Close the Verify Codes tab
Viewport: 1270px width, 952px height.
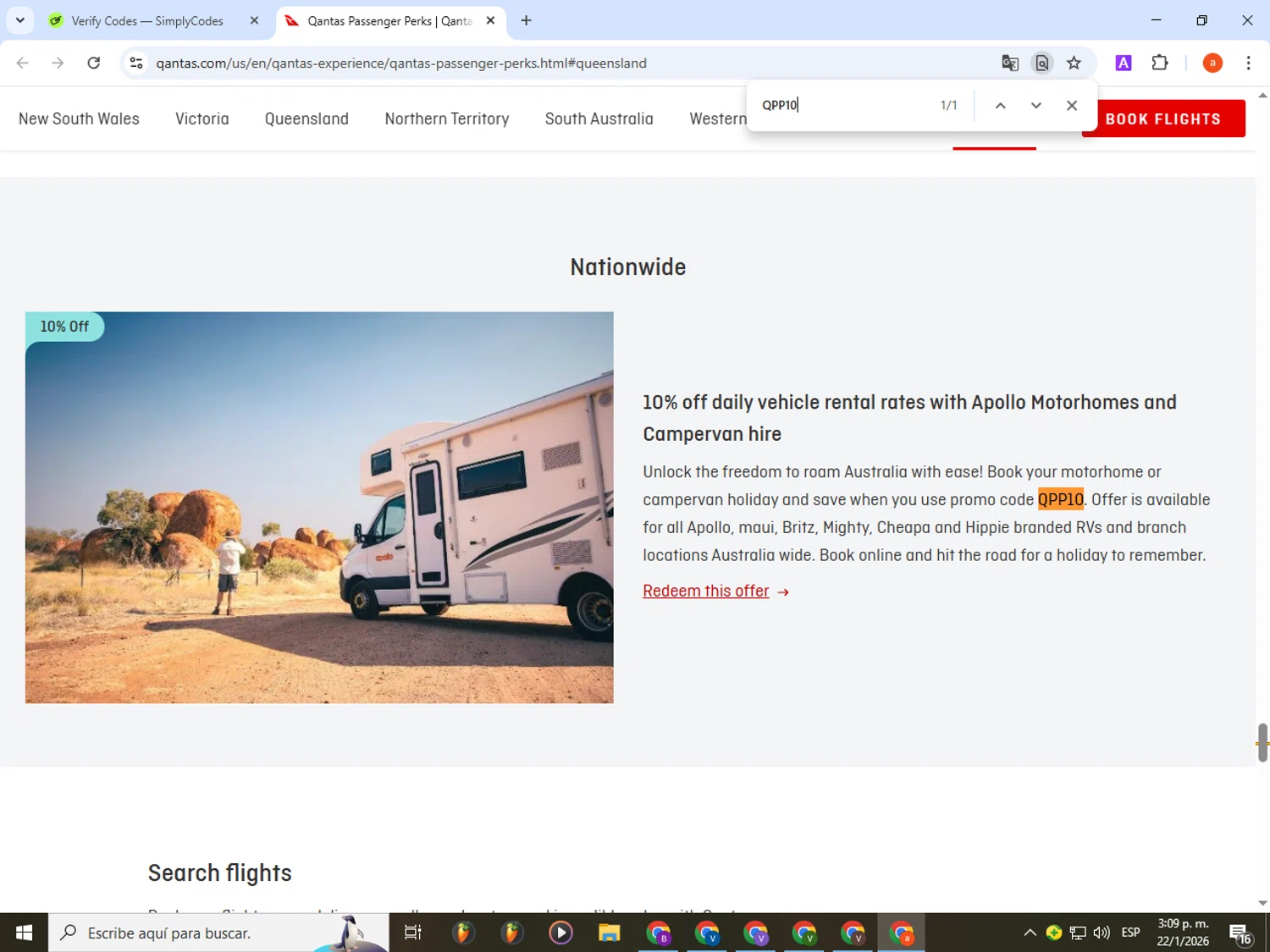coord(254,21)
